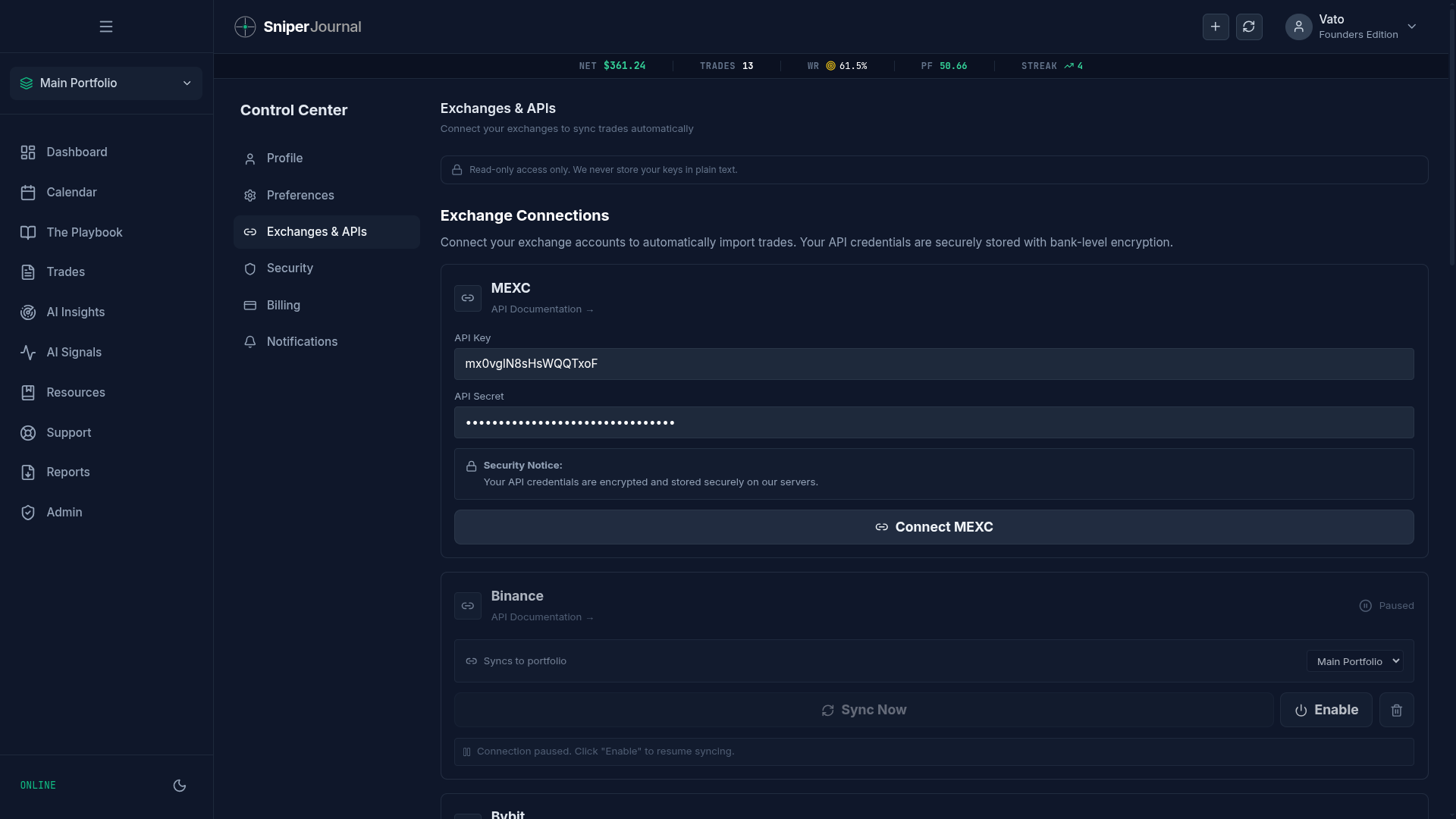Click the Sync Now button for Binance
The width and height of the screenshot is (1456, 819).
pyautogui.click(x=864, y=710)
